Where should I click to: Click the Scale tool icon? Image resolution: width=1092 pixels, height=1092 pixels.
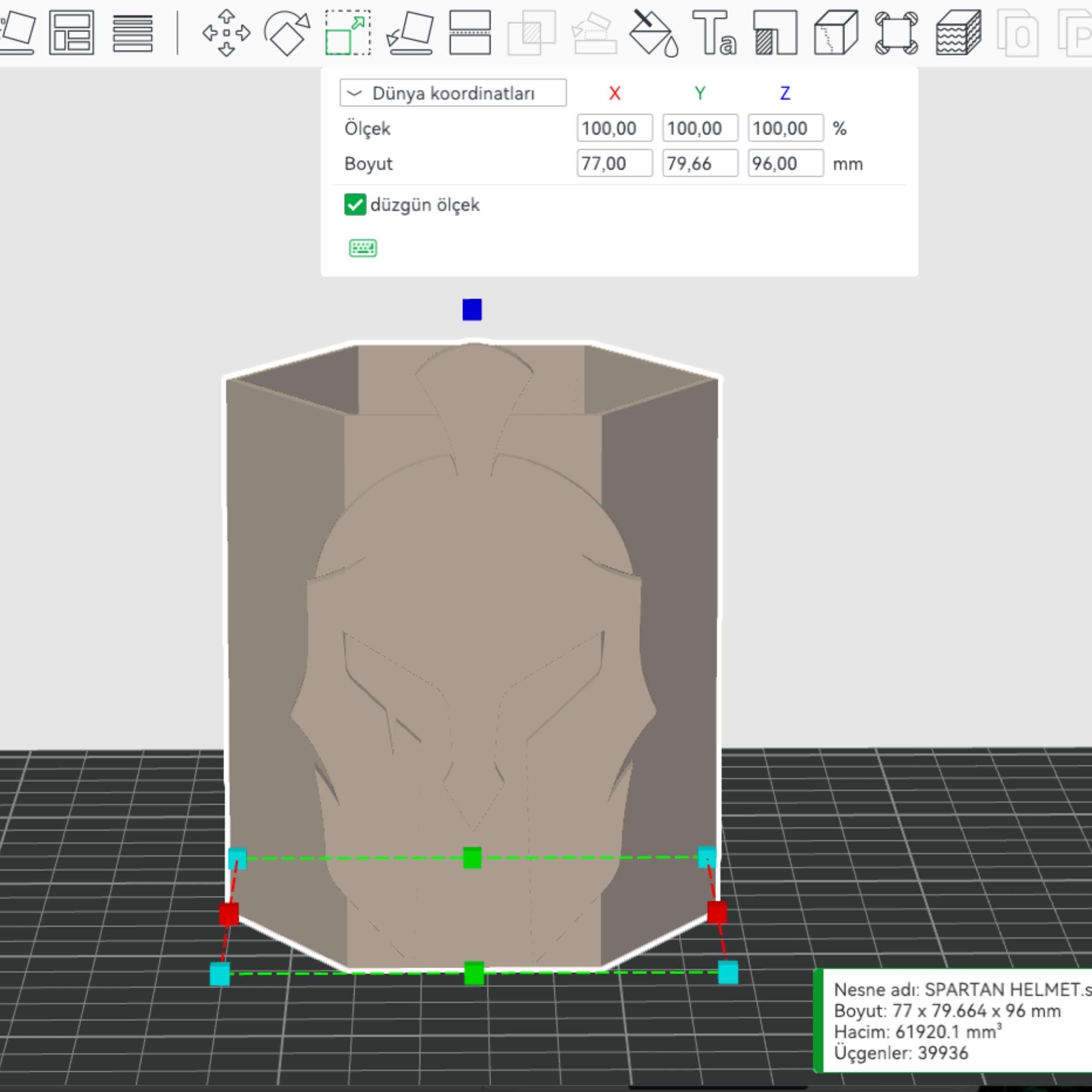pyautogui.click(x=348, y=33)
